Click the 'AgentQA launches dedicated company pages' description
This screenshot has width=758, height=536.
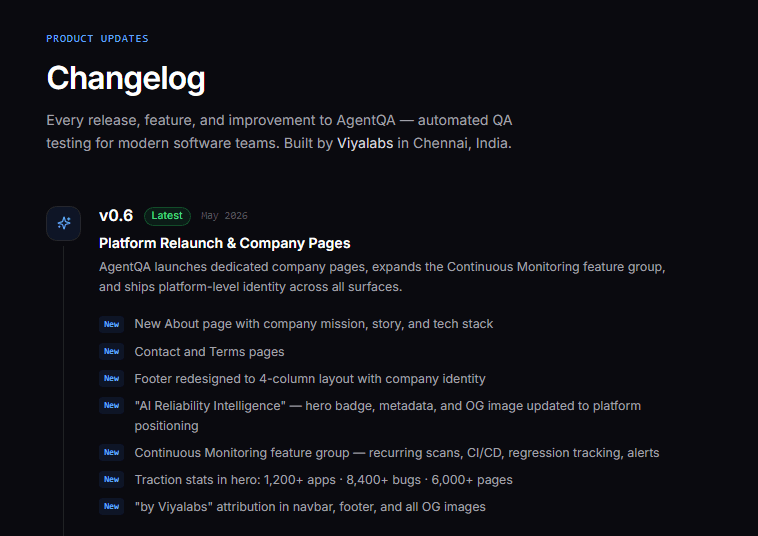382,277
